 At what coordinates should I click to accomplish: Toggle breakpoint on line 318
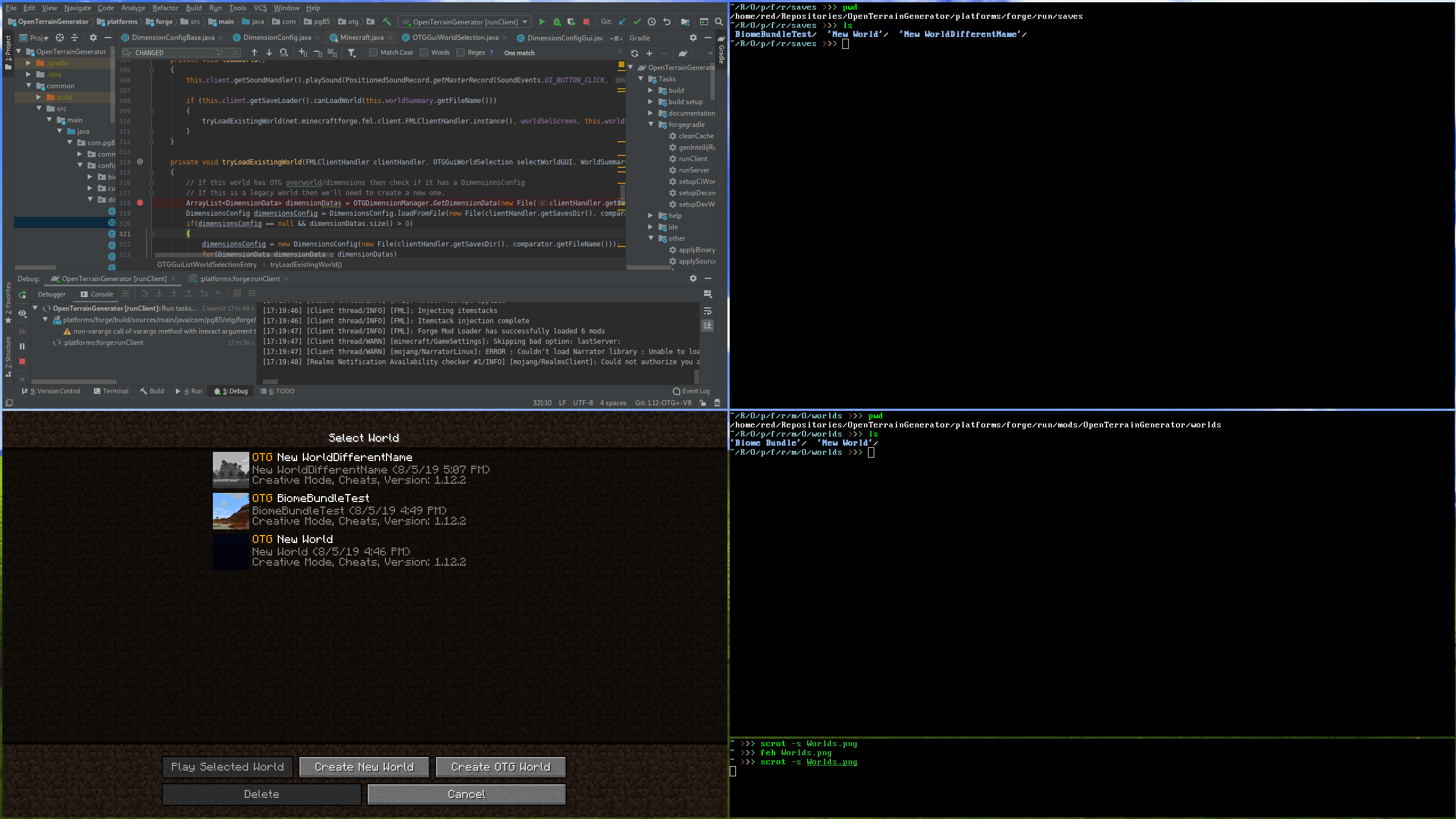(140, 203)
